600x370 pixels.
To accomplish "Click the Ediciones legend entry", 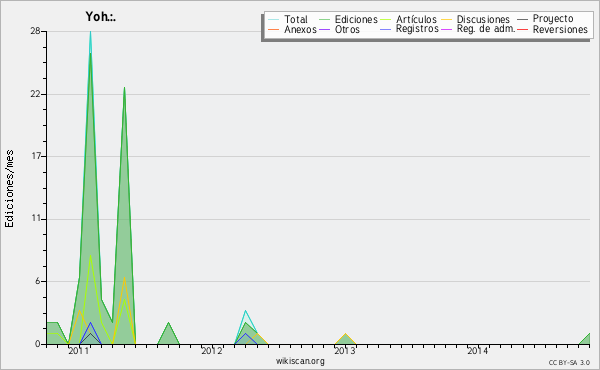I will pyautogui.click(x=356, y=19).
